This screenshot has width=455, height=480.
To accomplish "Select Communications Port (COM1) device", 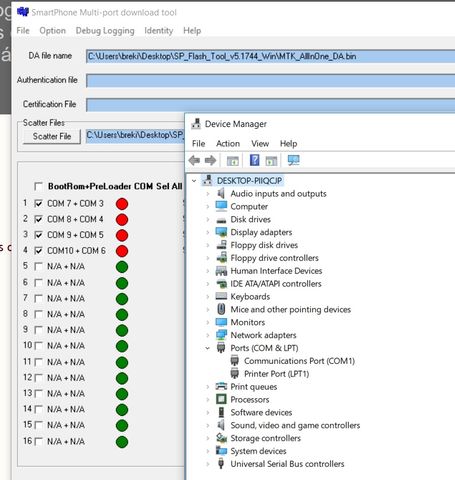I will [x=299, y=361].
